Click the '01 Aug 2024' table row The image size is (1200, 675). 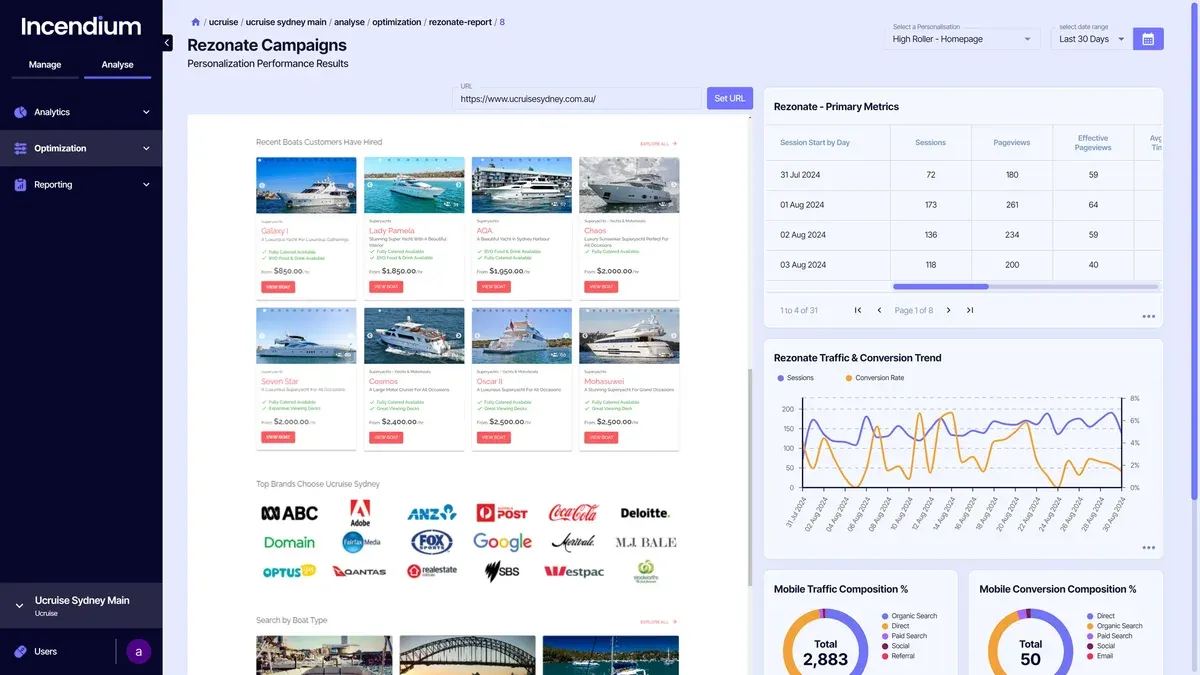964,205
